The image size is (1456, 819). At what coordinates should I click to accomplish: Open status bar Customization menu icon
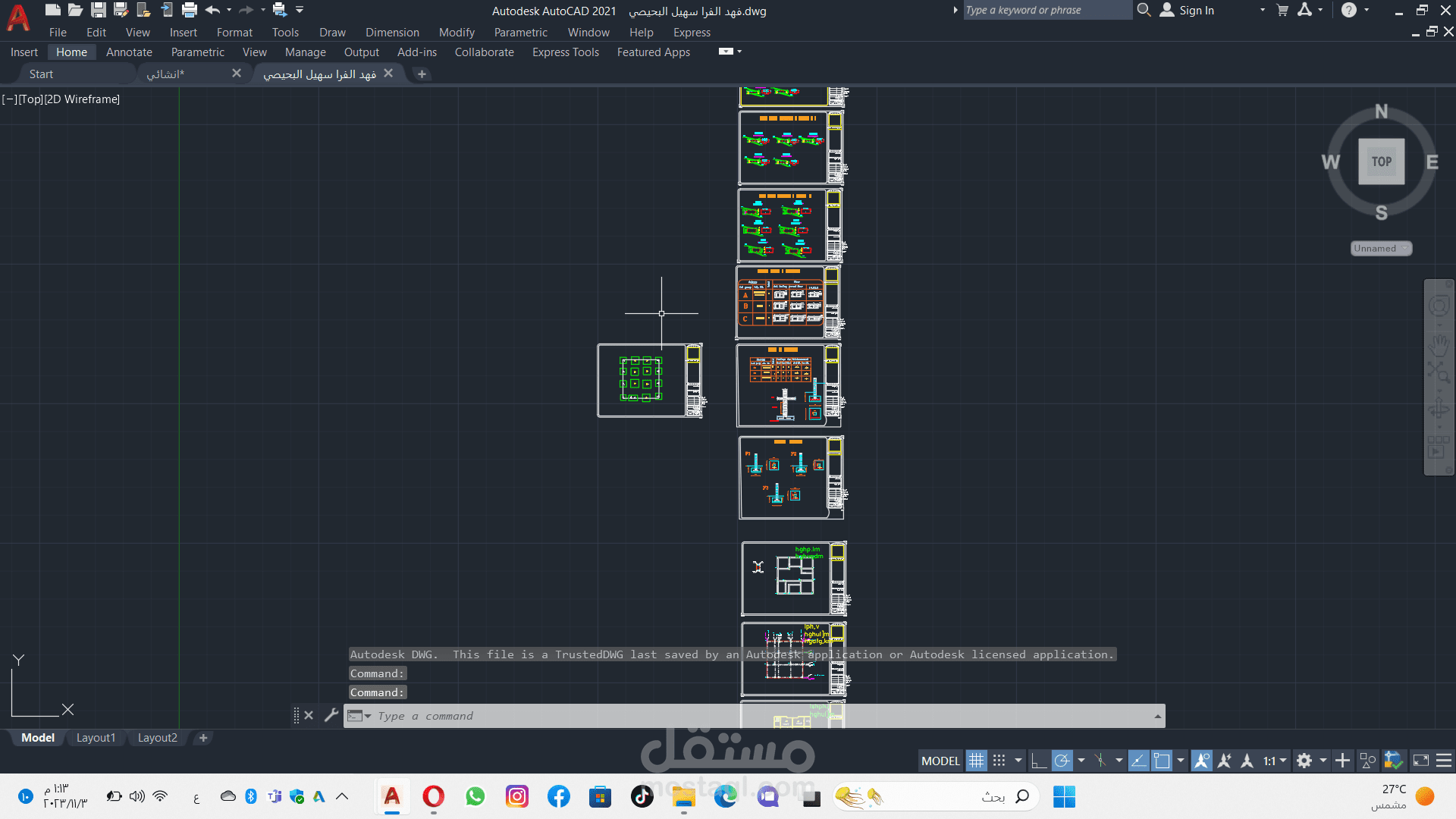1444,761
